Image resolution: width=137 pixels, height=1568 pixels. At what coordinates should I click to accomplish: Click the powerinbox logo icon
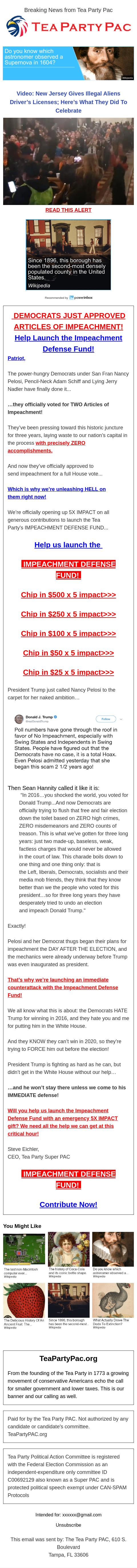click(72, 298)
